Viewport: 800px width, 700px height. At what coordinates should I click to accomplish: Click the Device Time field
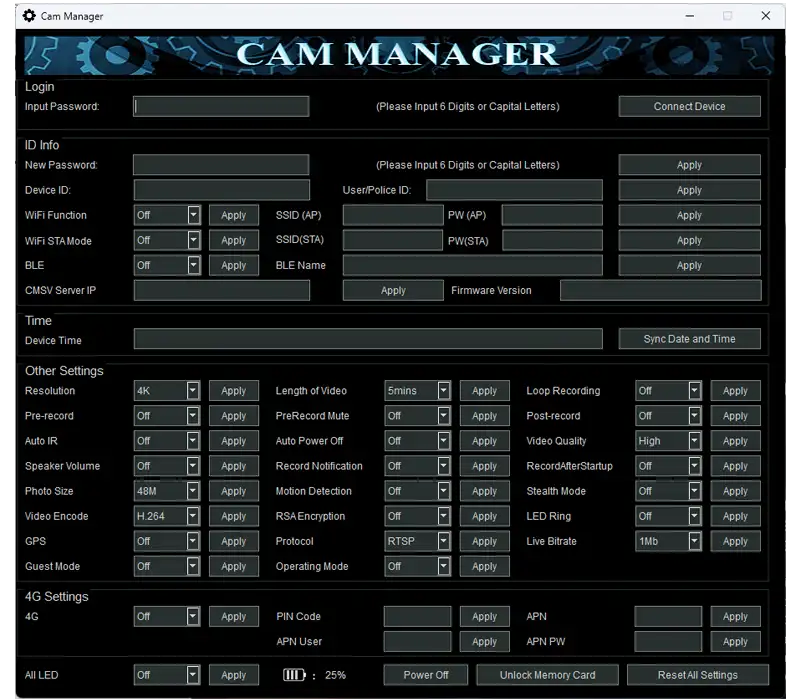pos(368,339)
